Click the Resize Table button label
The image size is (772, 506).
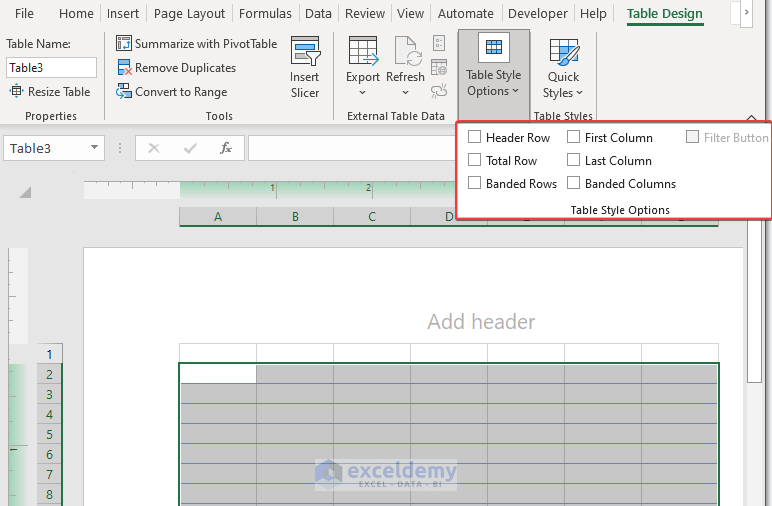pos(59,92)
